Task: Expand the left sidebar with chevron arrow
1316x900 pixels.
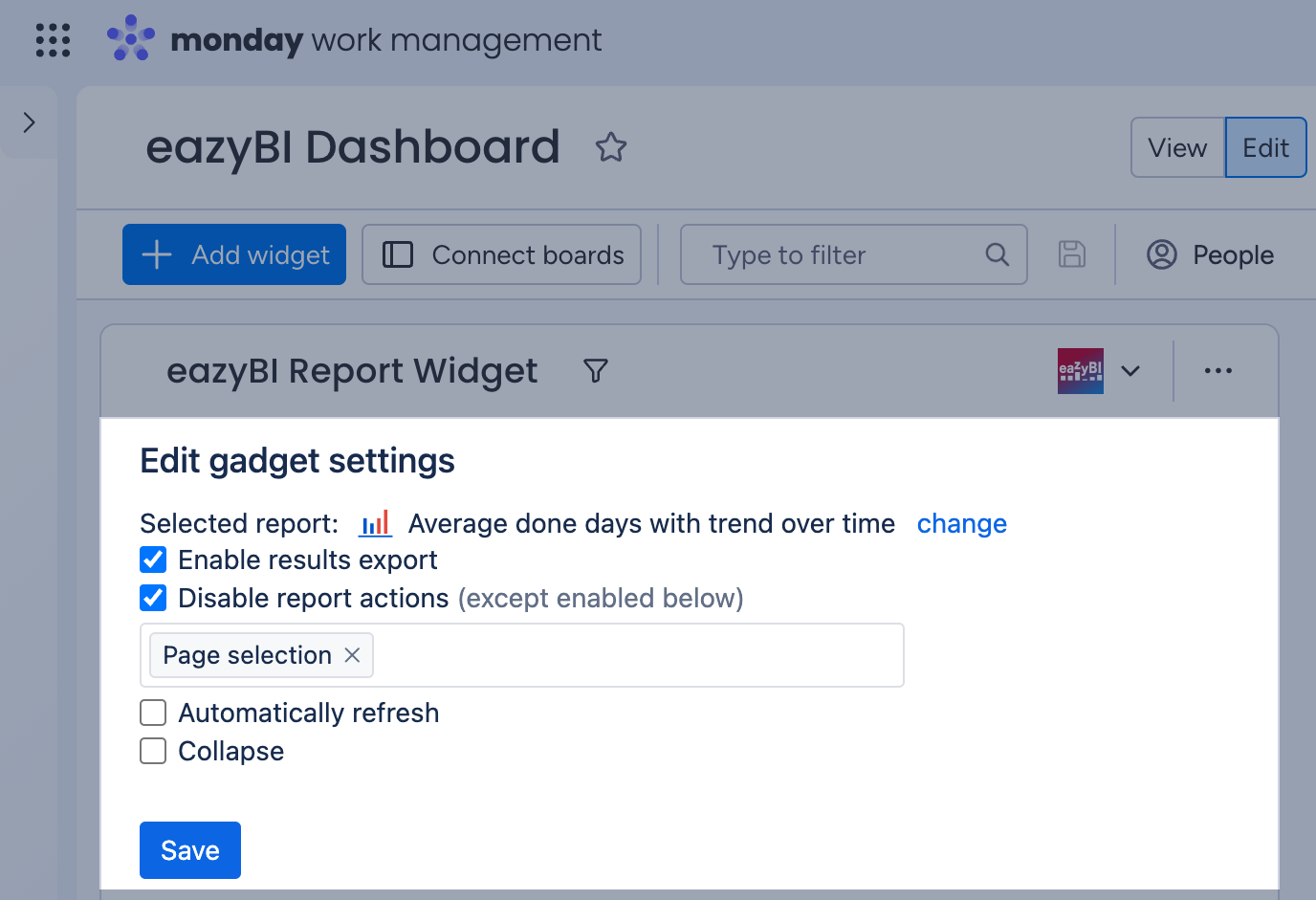Action: 29,122
